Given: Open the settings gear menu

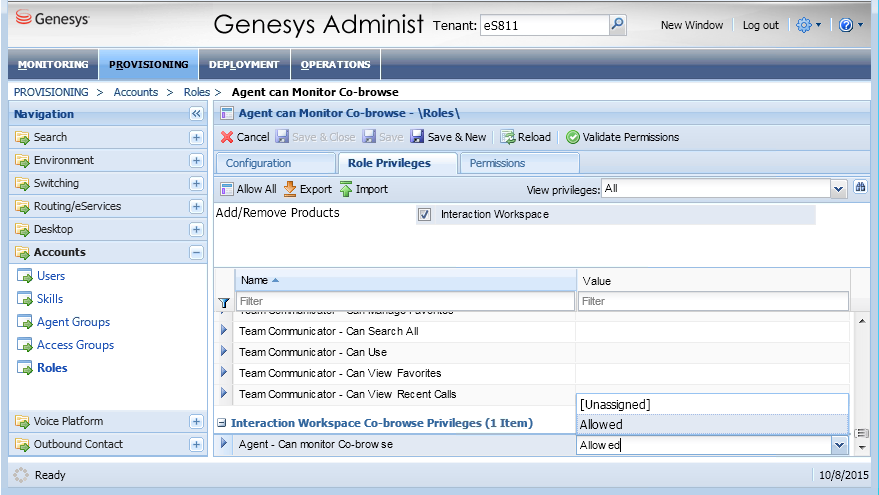Looking at the screenshot, I should pos(808,25).
